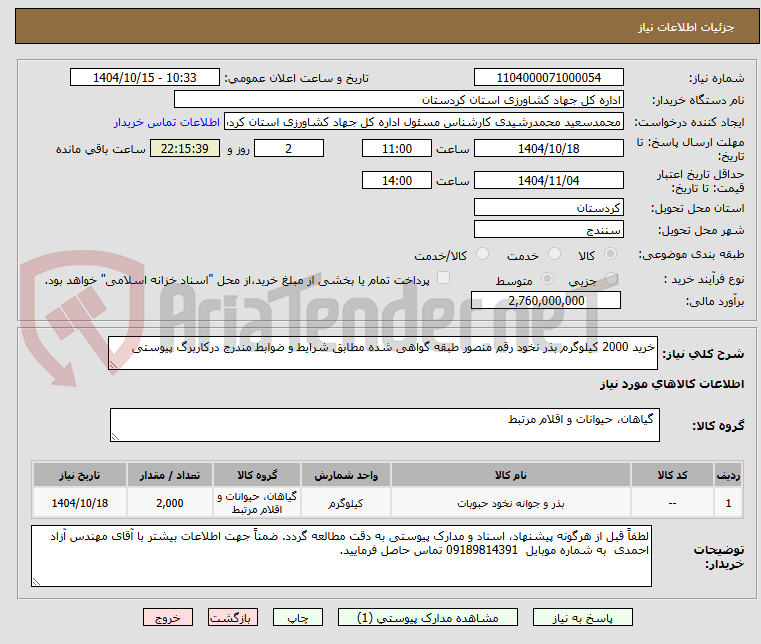Click the buyer notes text area
This screenshot has width=761, height=644.
click(x=341, y=556)
